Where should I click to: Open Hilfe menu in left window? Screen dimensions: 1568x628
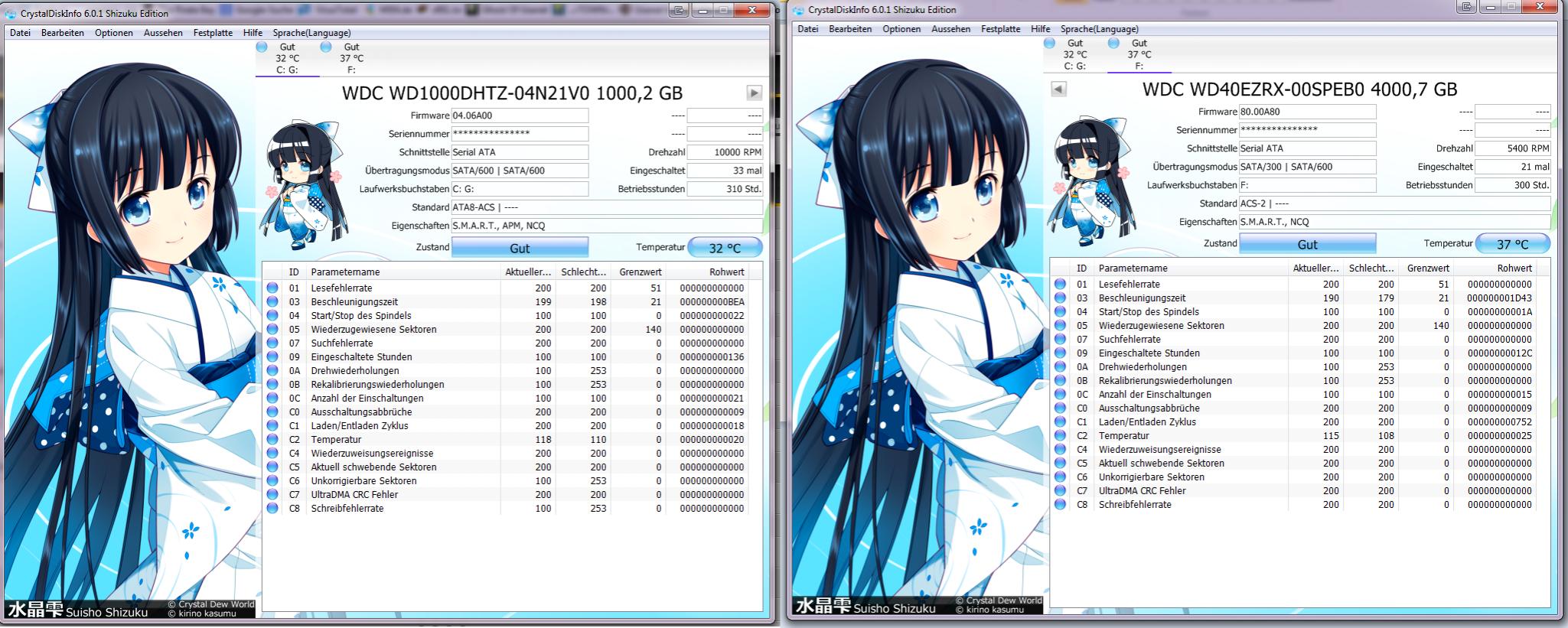click(x=253, y=33)
